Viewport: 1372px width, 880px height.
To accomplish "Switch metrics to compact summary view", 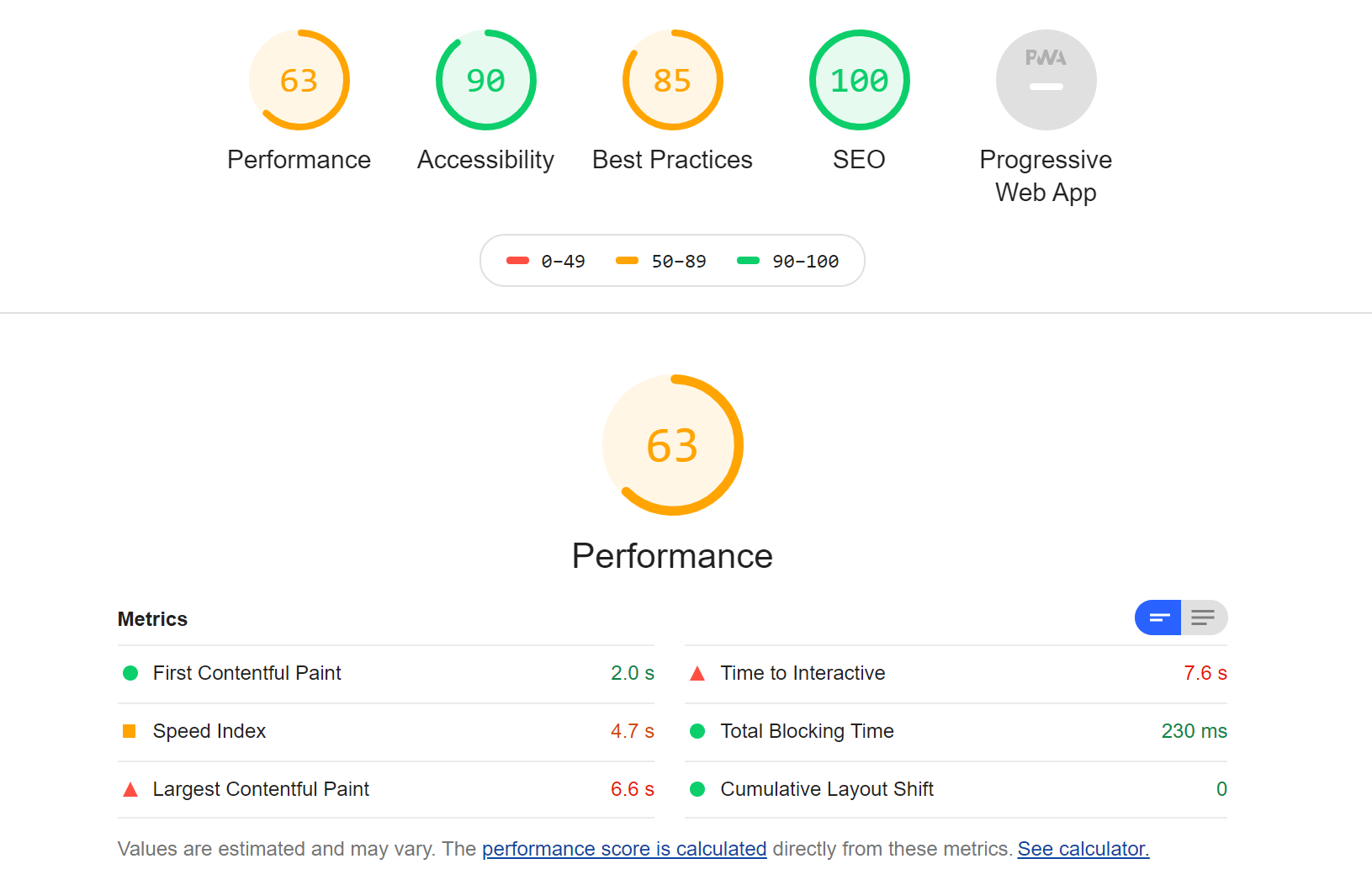I will 1158,618.
